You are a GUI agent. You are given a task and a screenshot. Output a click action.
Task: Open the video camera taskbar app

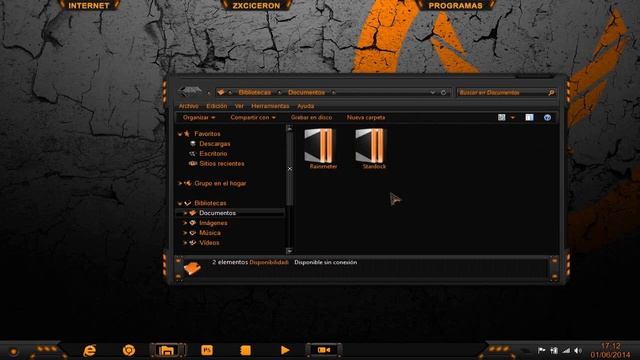324,350
